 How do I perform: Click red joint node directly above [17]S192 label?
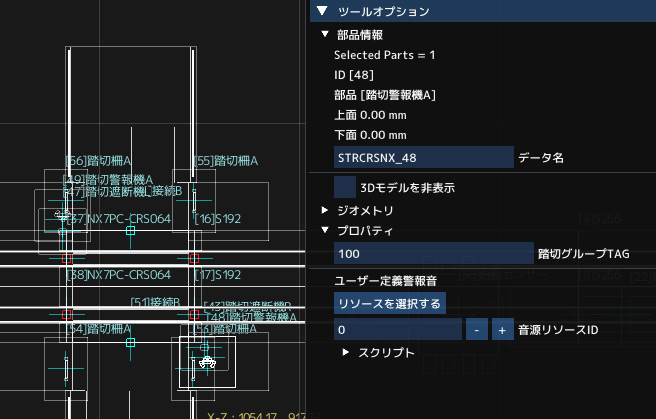194,257
